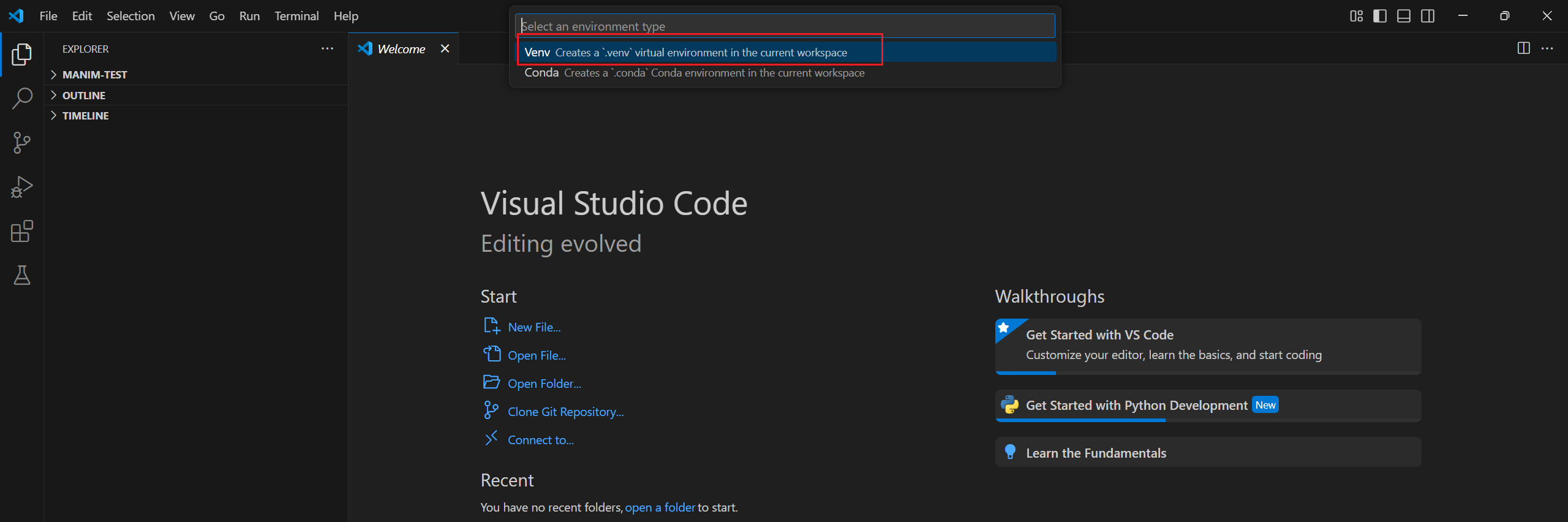Click the Open File... link
This screenshot has height=522, width=1568.
pos(537,355)
